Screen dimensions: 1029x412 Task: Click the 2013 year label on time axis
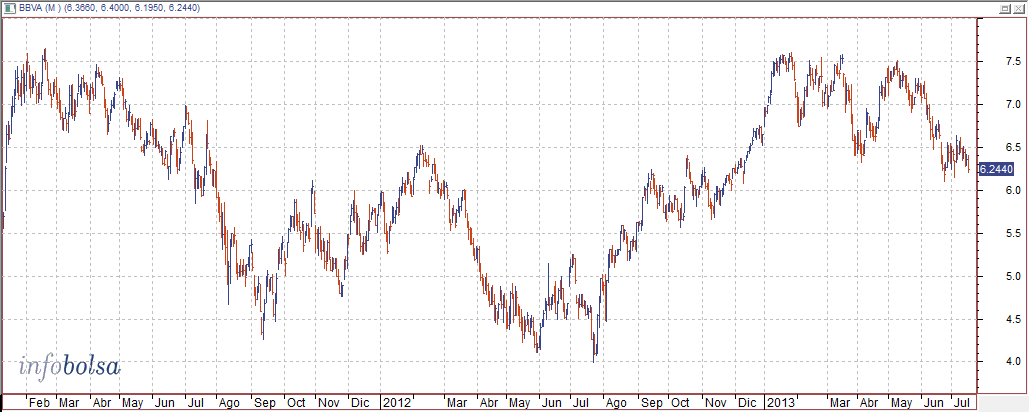(x=781, y=402)
